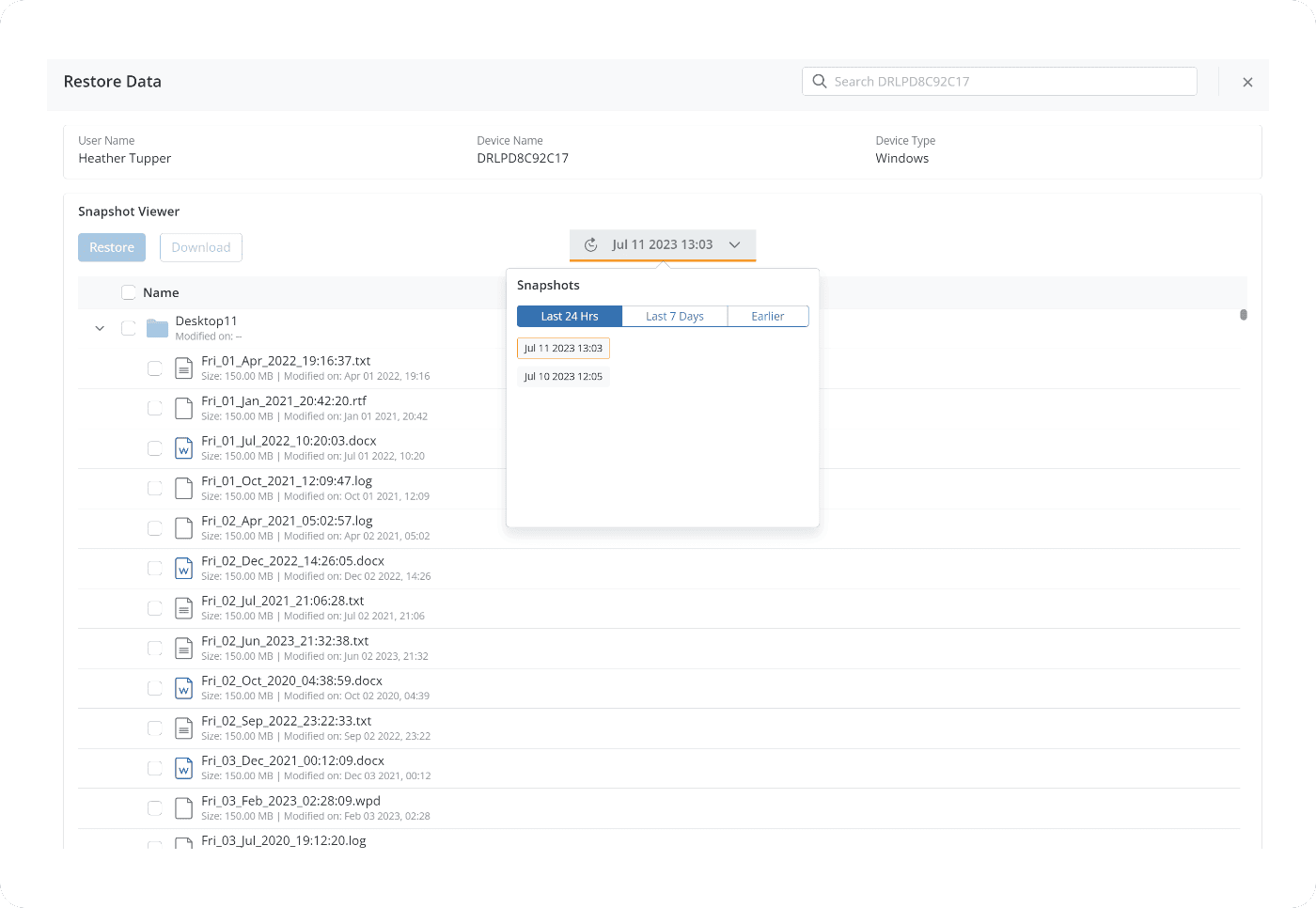Click the Search DRLPD8C92C17 input field

click(1006, 82)
